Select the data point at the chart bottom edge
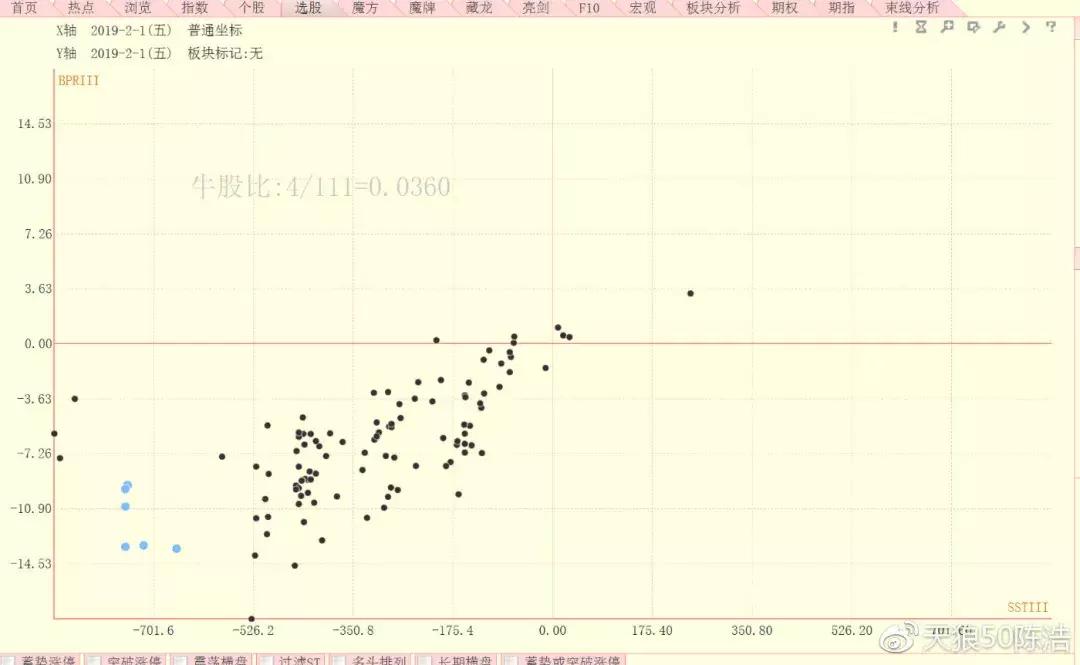 tap(251, 619)
